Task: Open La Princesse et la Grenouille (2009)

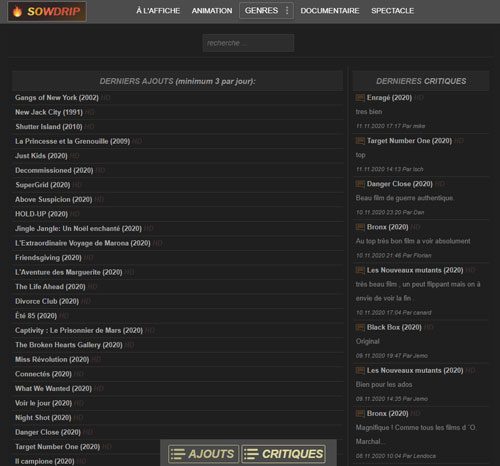Action: pyautogui.click(x=72, y=141)
